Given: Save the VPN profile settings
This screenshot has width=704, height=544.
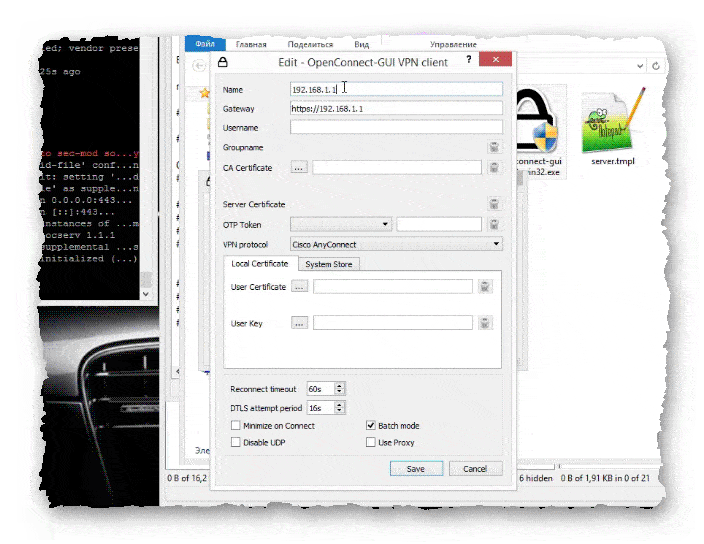Looking at the screenshot, I should pyautogui.click(x=416, y=469).
